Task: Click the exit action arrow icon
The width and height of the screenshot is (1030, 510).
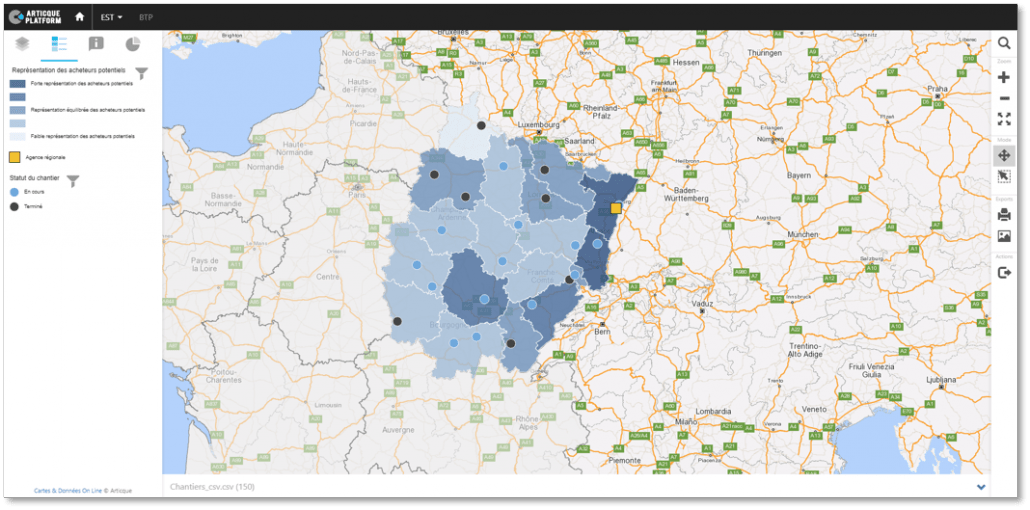Action: pos(1004,272)
